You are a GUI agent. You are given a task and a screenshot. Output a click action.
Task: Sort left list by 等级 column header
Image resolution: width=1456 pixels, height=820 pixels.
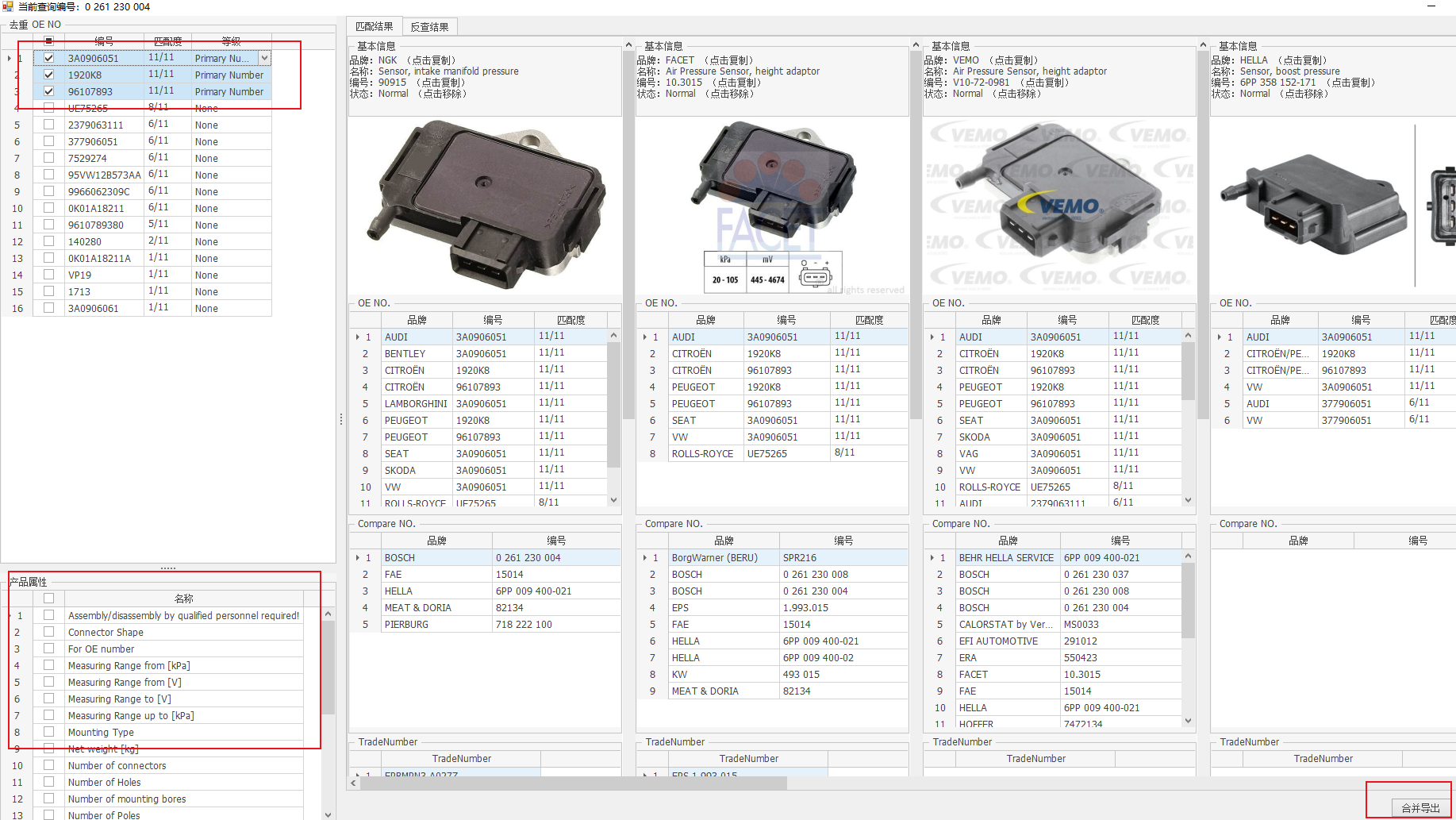(x=231, y=41)
